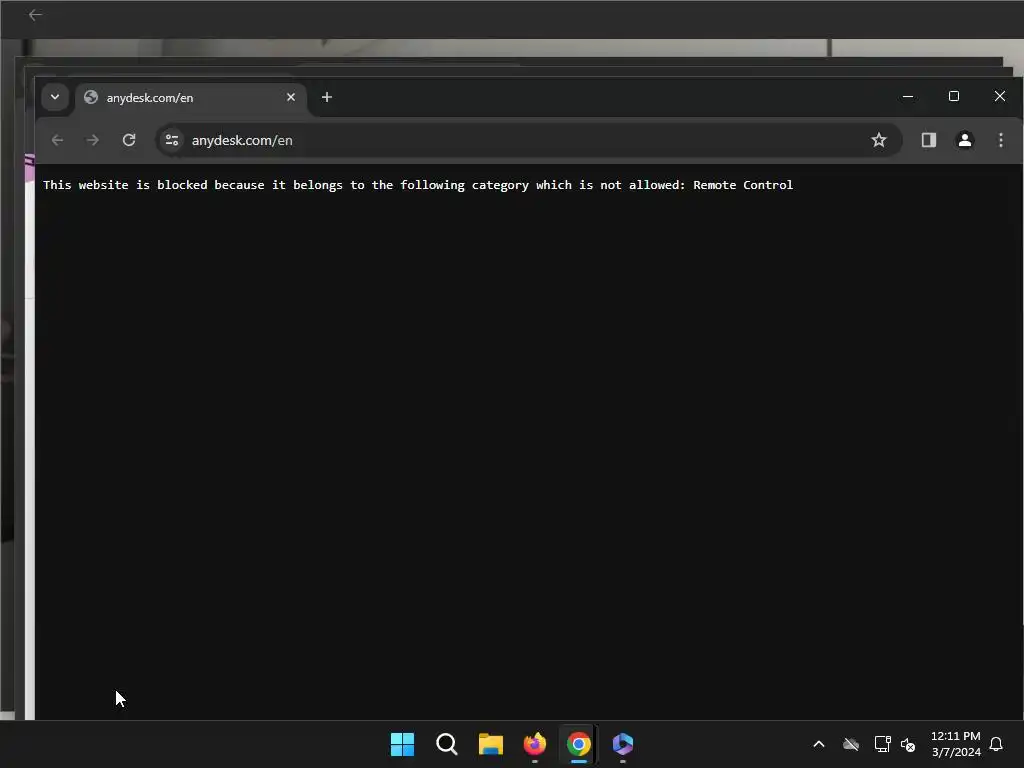Click the back arrow at top-left
The image size is (1024, 768).
[35, 15]
